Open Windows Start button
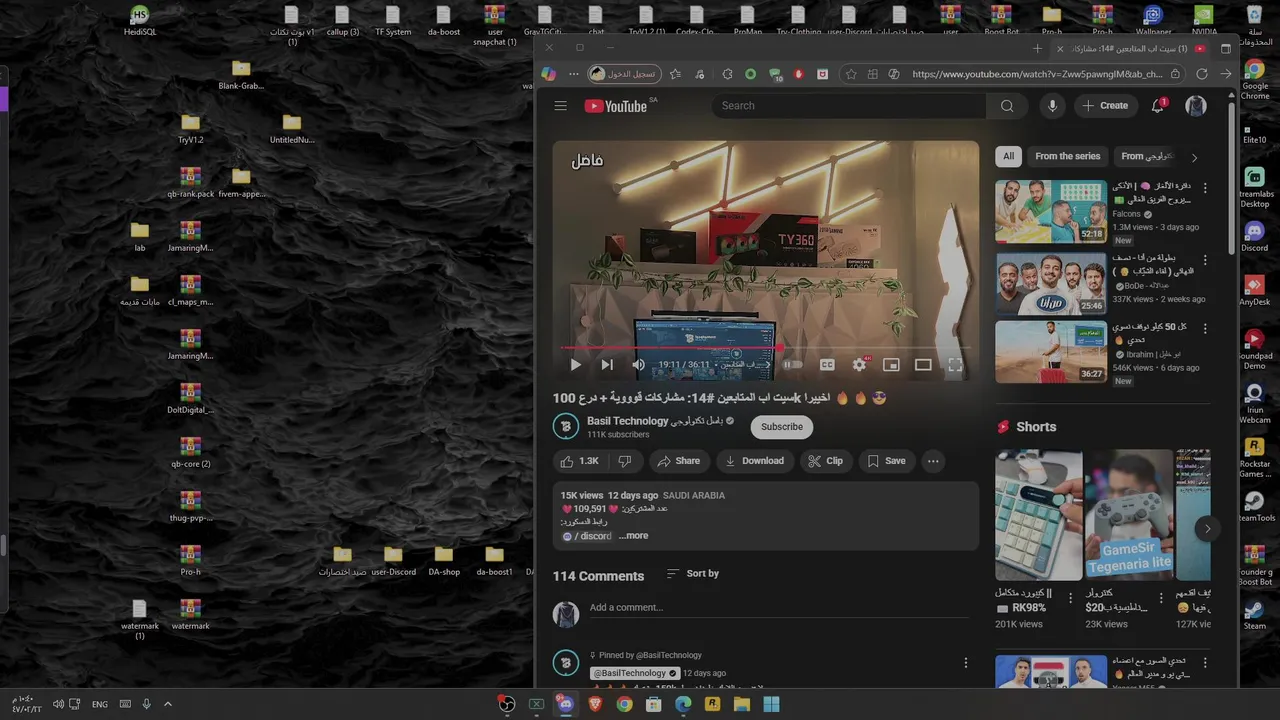 (x=771, y=704)
